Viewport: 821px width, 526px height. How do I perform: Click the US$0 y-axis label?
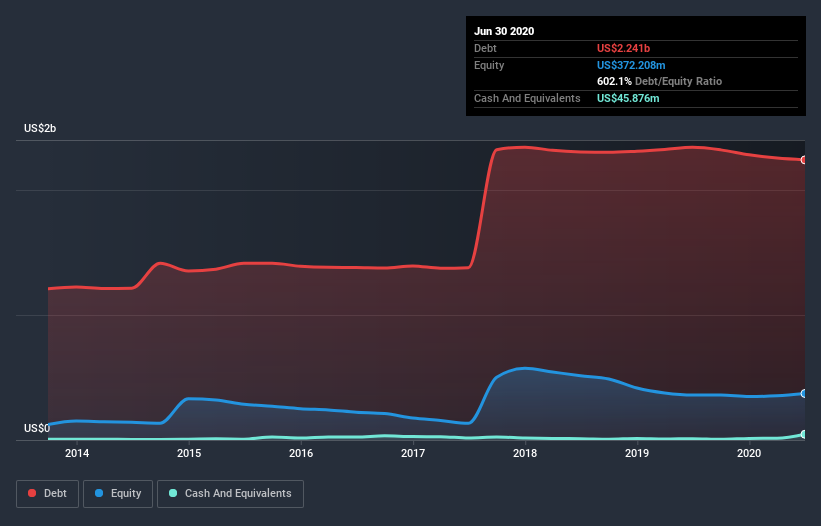(x=37, y=428)
